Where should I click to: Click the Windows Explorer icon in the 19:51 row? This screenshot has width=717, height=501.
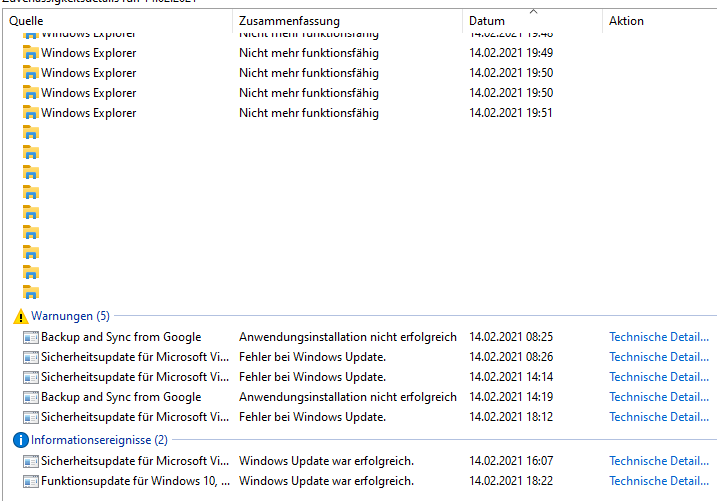point(31,113)
